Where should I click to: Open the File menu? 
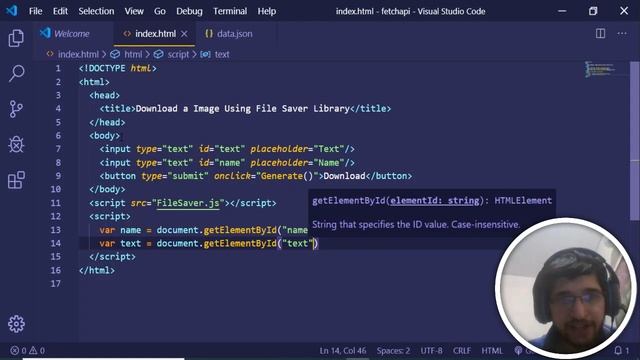(x=36, y=11)
